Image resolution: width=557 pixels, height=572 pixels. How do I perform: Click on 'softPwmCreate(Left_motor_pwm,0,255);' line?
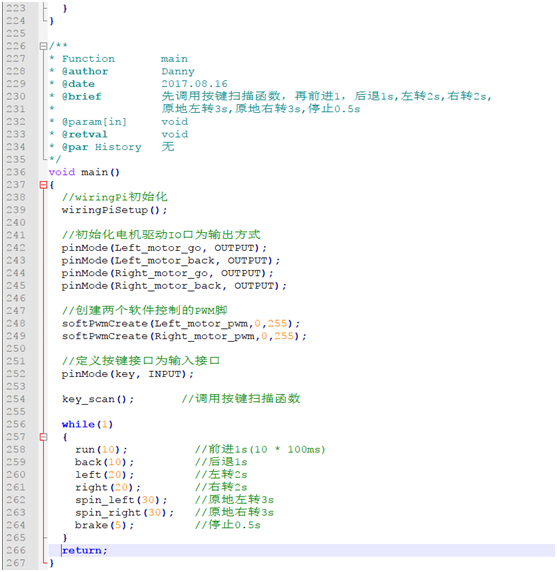coord(181,324)
